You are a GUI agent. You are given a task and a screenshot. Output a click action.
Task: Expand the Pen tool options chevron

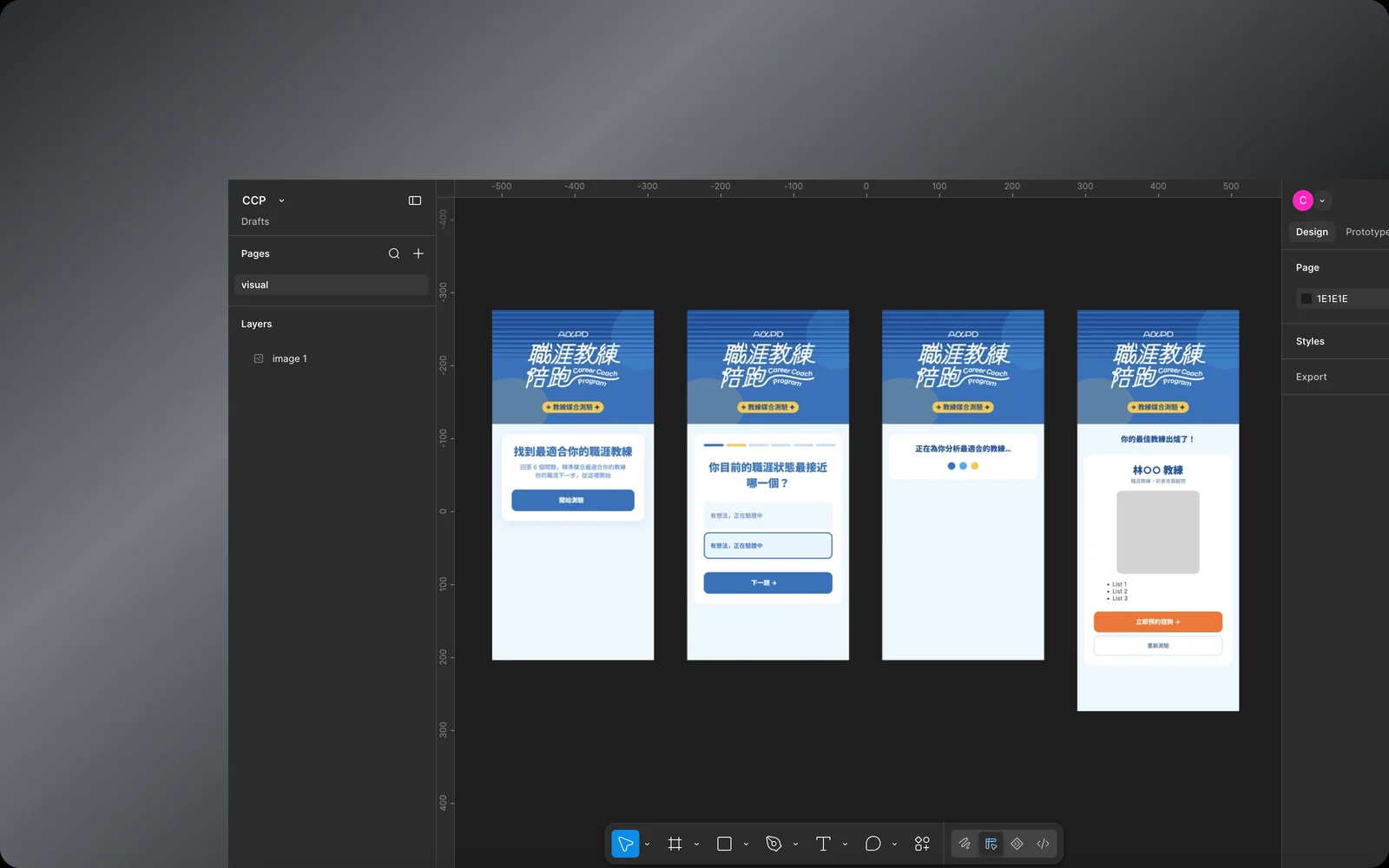pyautogui.click(x=795, y=845)
